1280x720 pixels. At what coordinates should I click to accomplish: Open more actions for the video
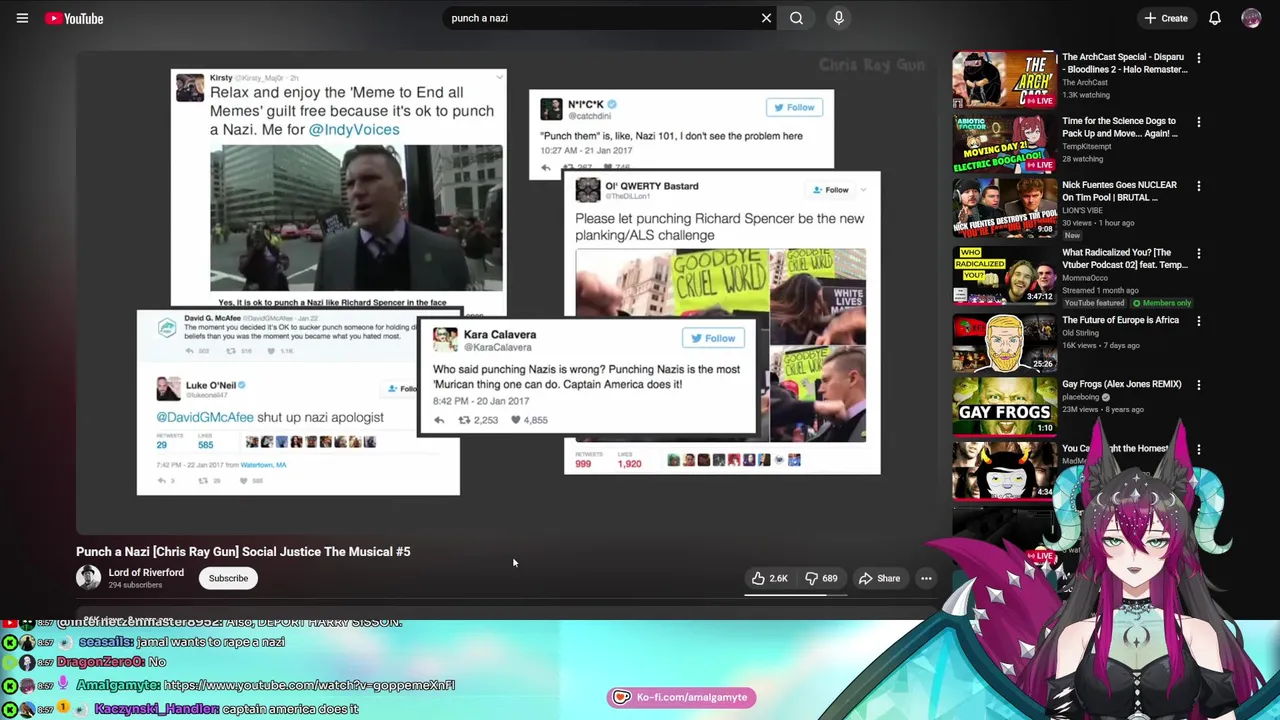[x=926, y=578]
